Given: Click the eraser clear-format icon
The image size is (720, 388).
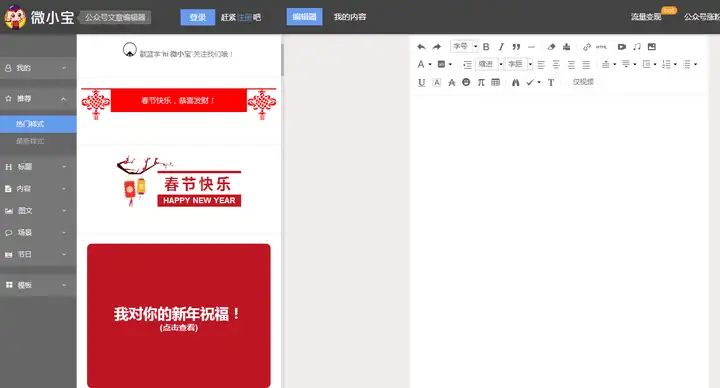Looking at the screenshot, I should [551, 47].
